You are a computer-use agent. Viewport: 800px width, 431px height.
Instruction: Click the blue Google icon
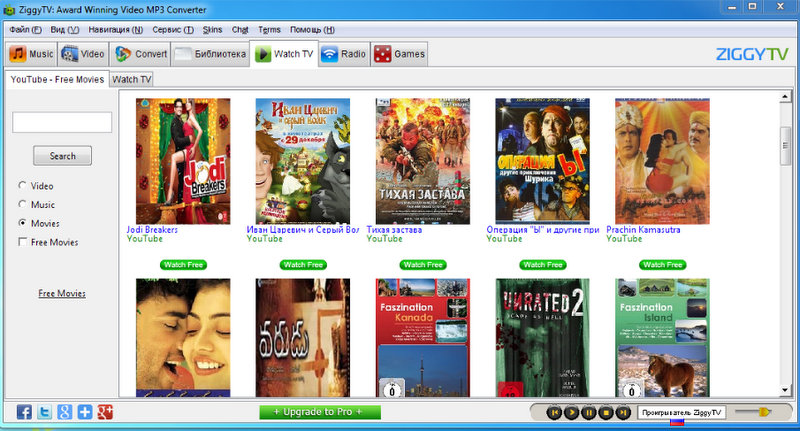[x=64, y=412]
